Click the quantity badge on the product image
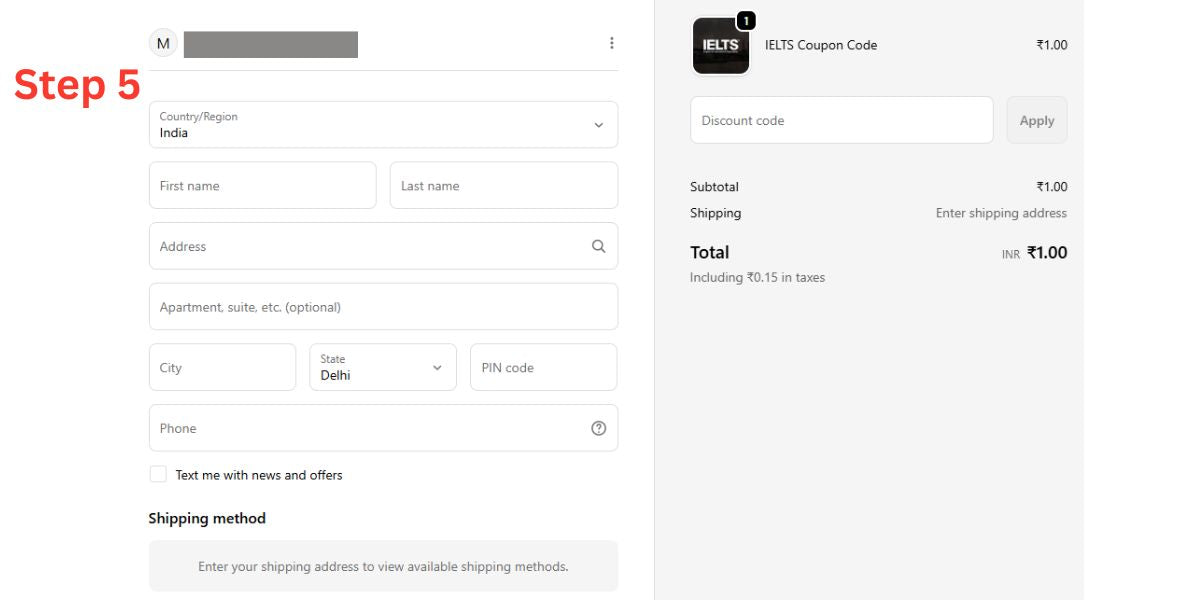Screen dimensions: 1200x600 click(x=746, y=20)
